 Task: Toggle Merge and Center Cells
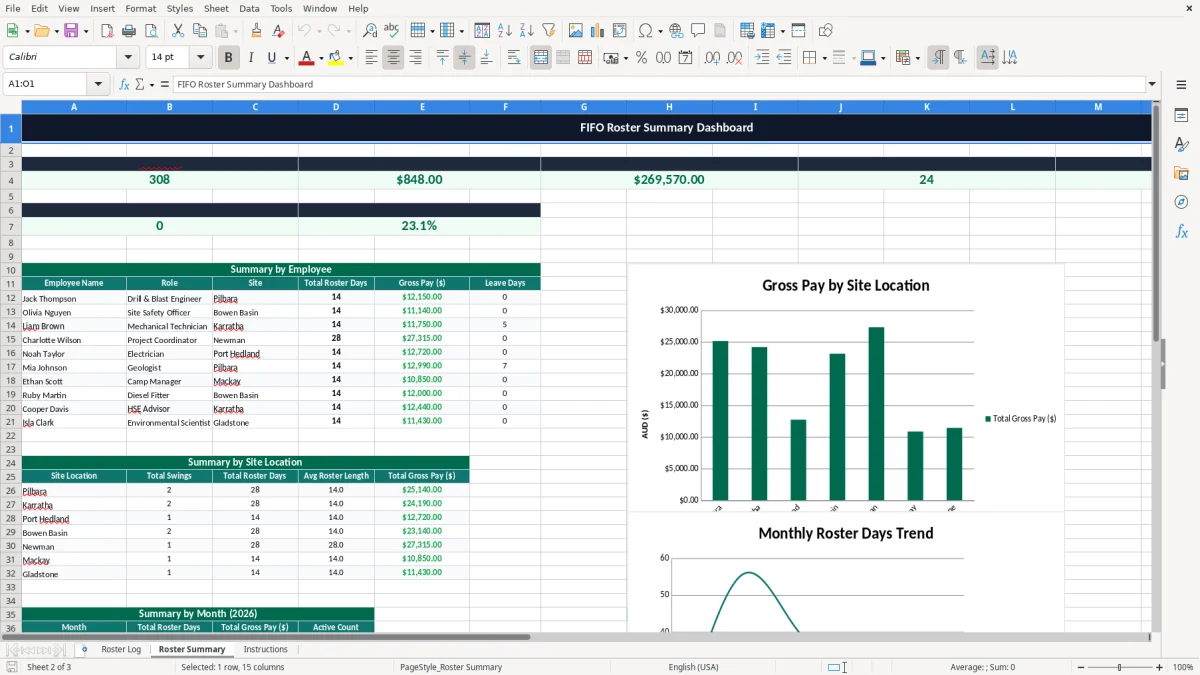541,58
